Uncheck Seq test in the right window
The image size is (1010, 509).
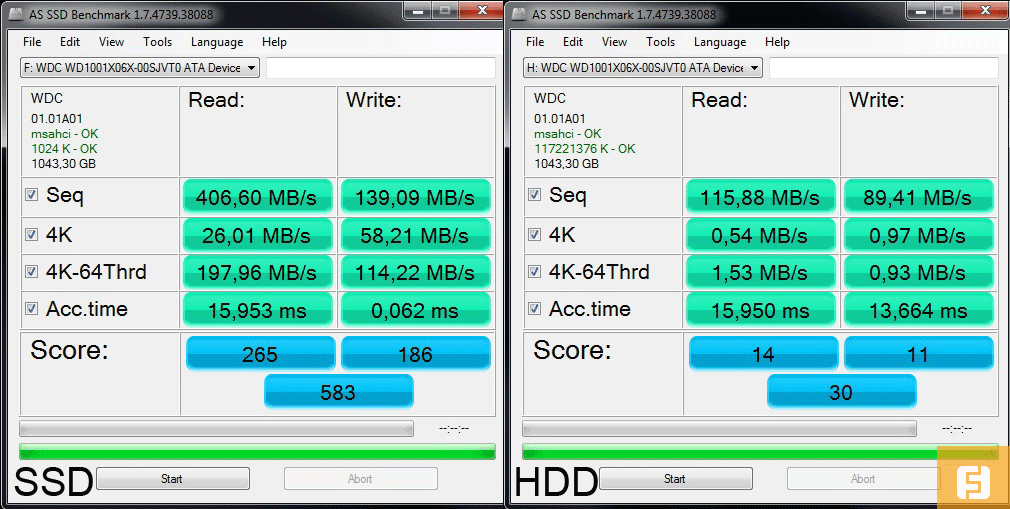[x=534, y=195]
